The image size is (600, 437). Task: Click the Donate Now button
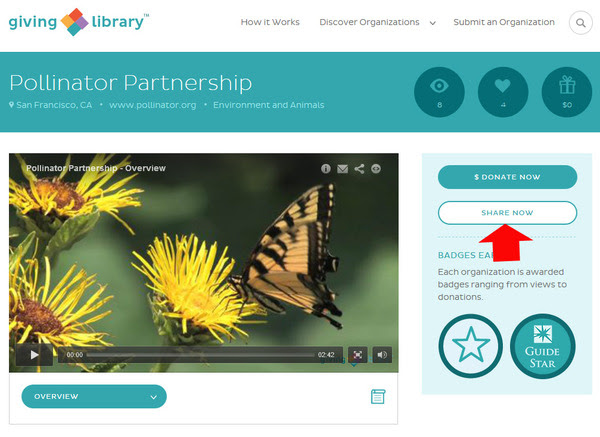(x=507, y=177)
